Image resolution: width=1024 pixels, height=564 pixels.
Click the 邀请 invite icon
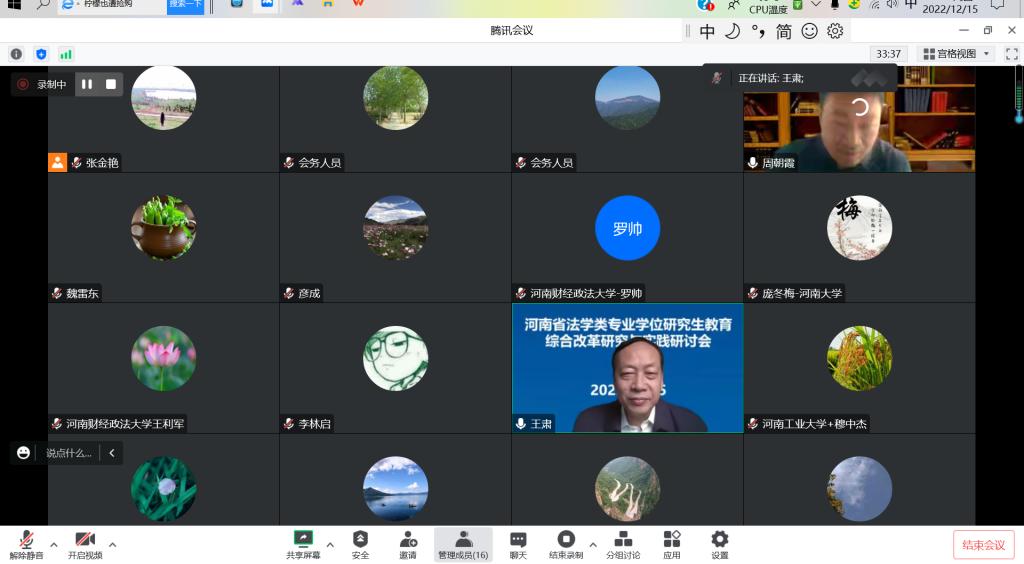click(408, 544)
